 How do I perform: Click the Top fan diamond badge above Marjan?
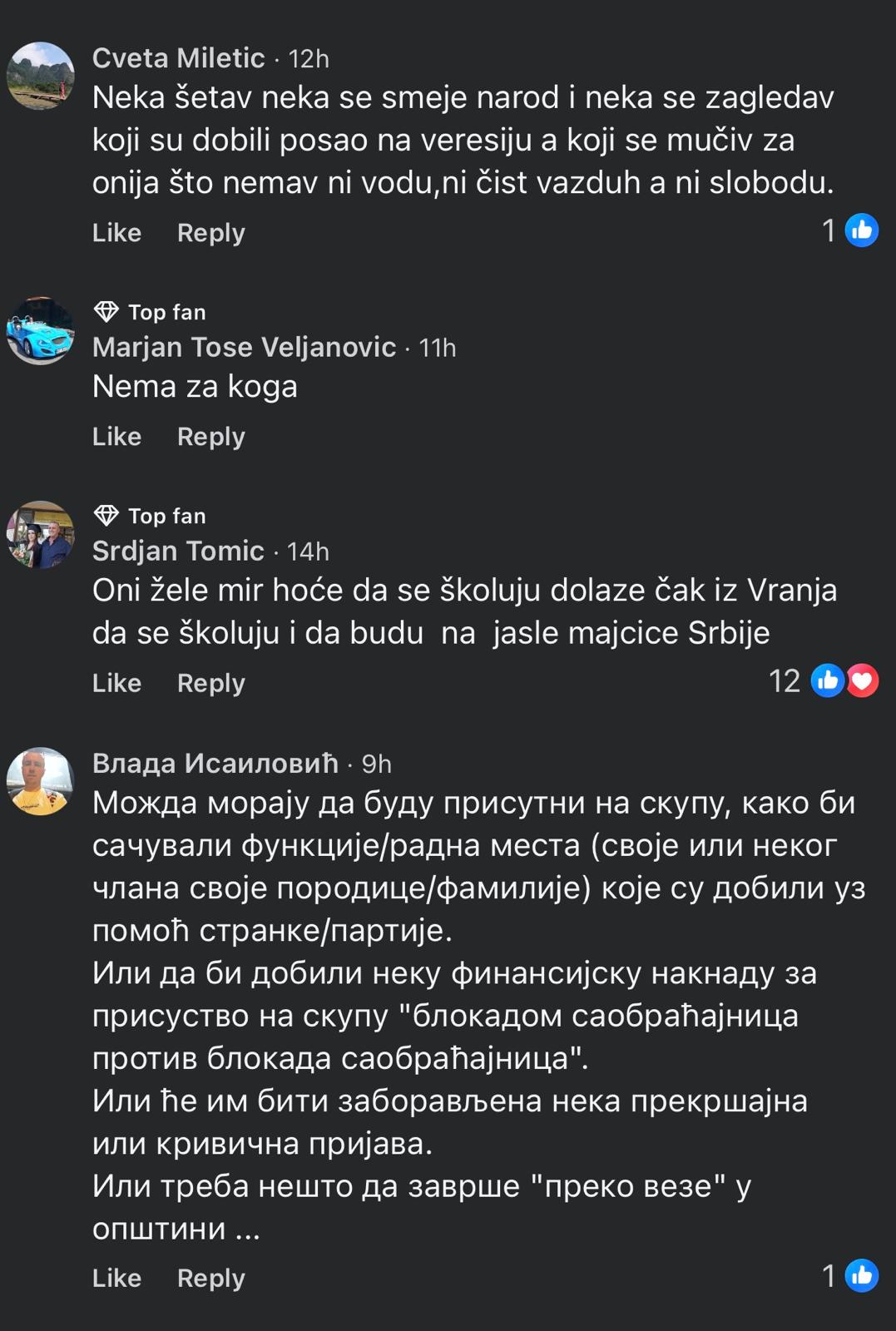click(106, 312)
